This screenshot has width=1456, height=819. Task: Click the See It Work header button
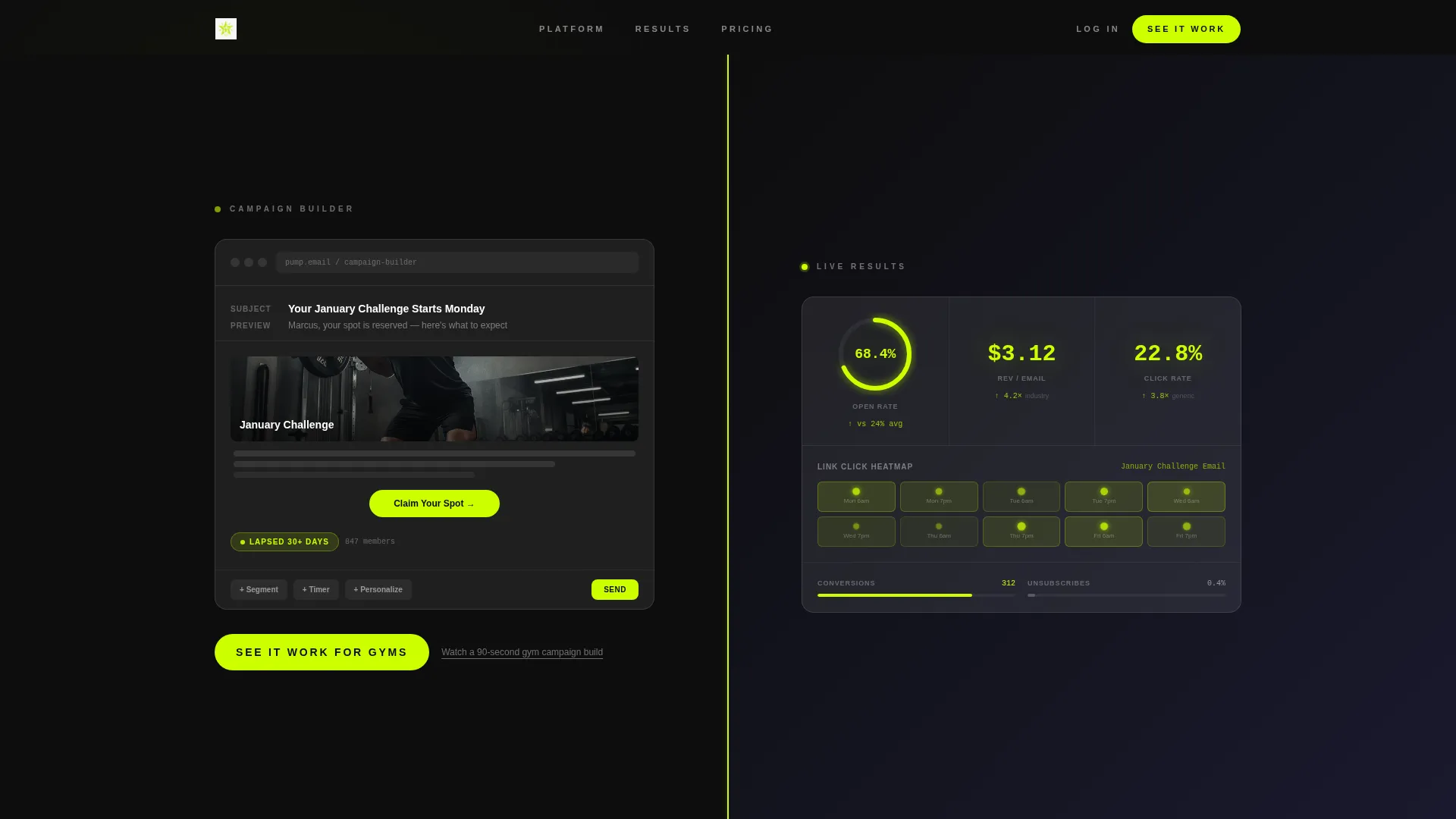coord(1186,29)
